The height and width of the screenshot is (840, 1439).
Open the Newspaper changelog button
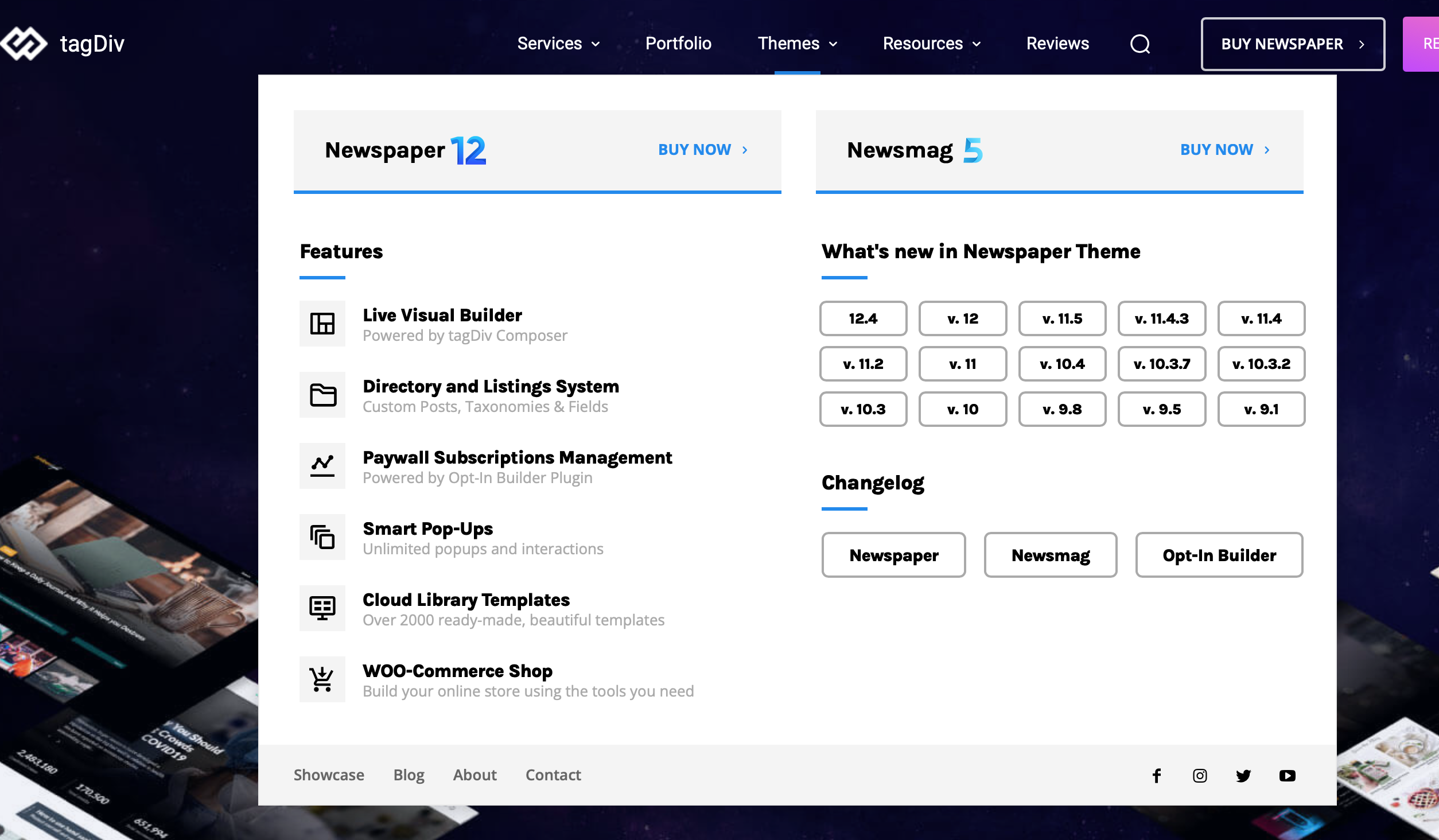(x=893, y=555)
